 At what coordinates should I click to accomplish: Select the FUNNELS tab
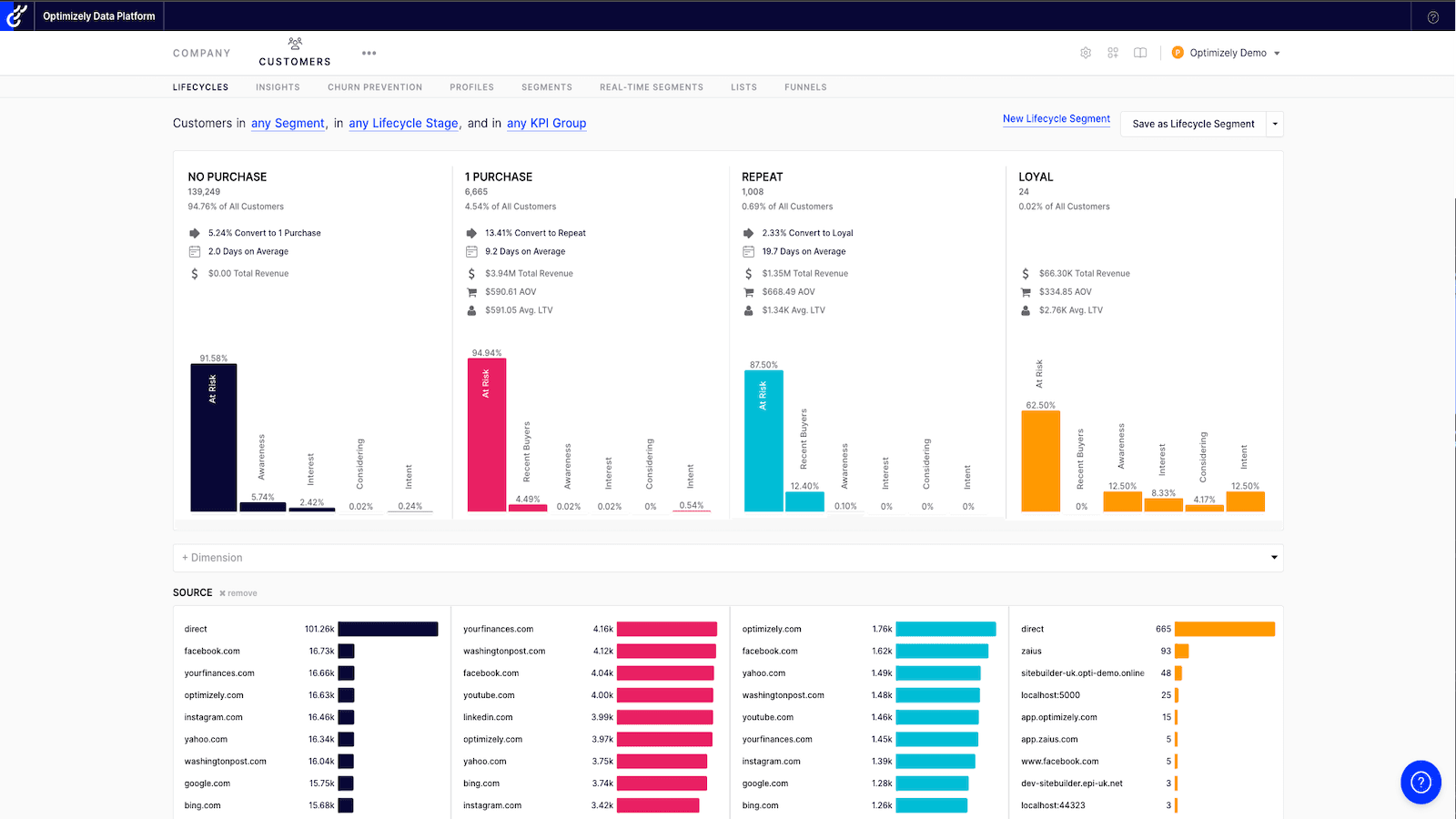coord(804,86)
